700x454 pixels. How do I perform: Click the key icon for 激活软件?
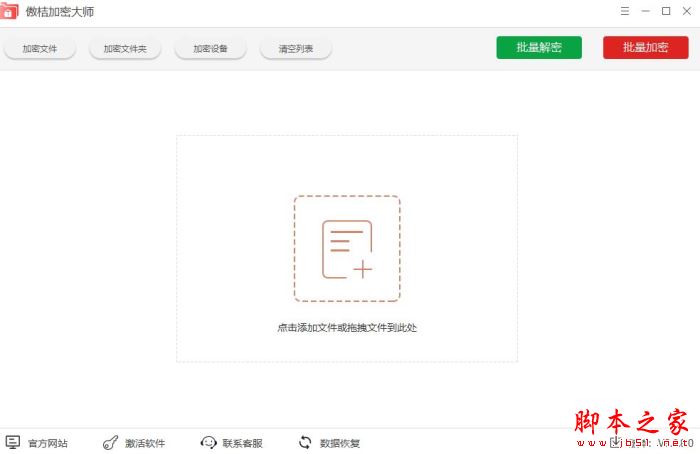pos(110,442)
